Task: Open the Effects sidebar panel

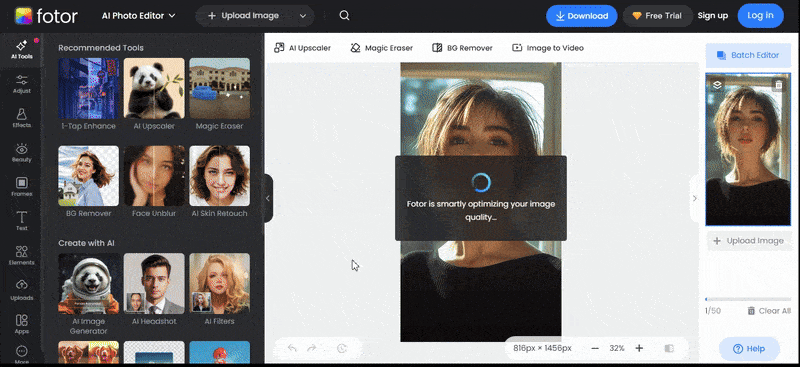Action: 21,118
